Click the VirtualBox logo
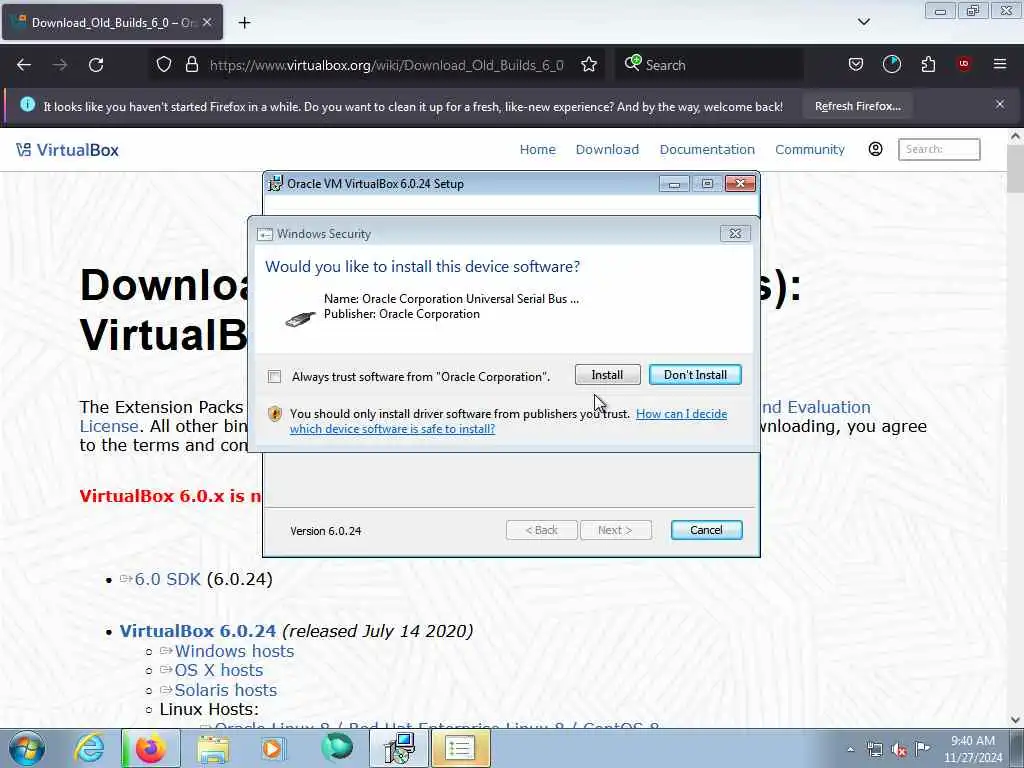The width and height of the screenshot is (1024, 768). [x=67, y=150]
